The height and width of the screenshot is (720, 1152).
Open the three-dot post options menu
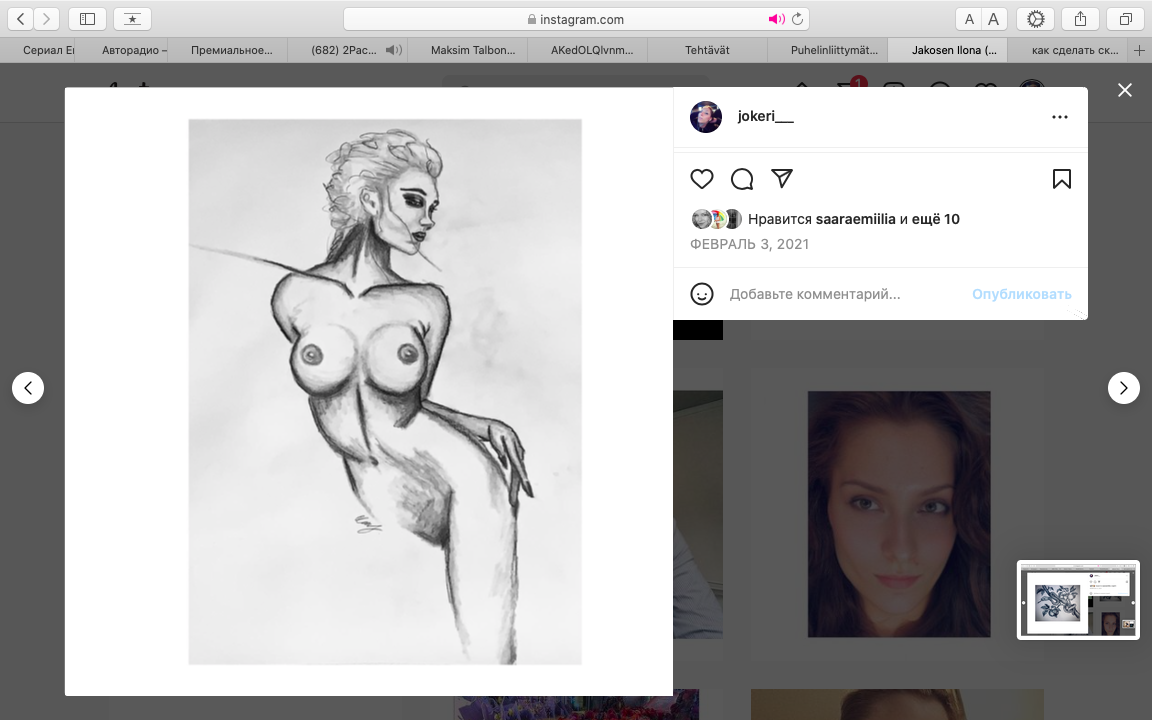1060,117
